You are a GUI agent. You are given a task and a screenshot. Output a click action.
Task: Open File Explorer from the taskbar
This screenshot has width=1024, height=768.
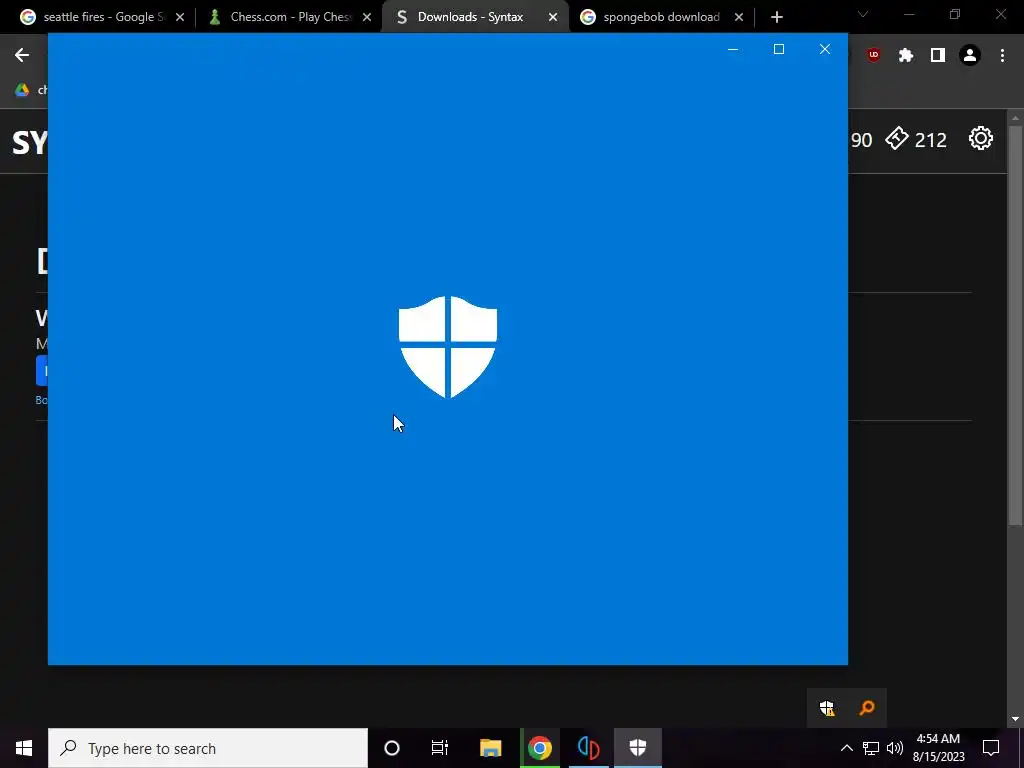coord(490,748)
